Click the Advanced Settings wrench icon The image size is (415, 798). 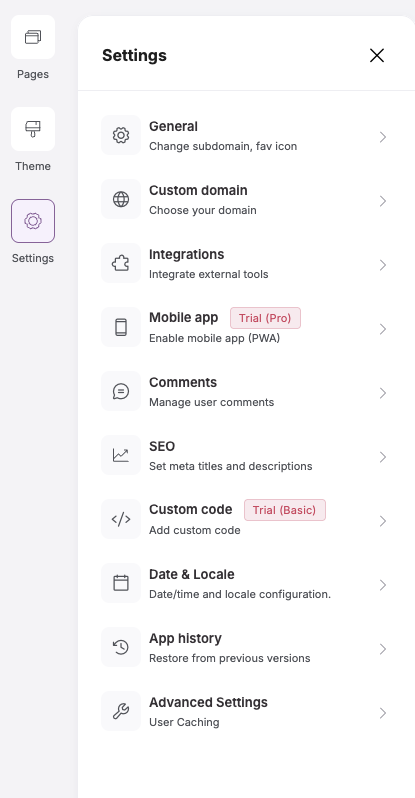121,711
